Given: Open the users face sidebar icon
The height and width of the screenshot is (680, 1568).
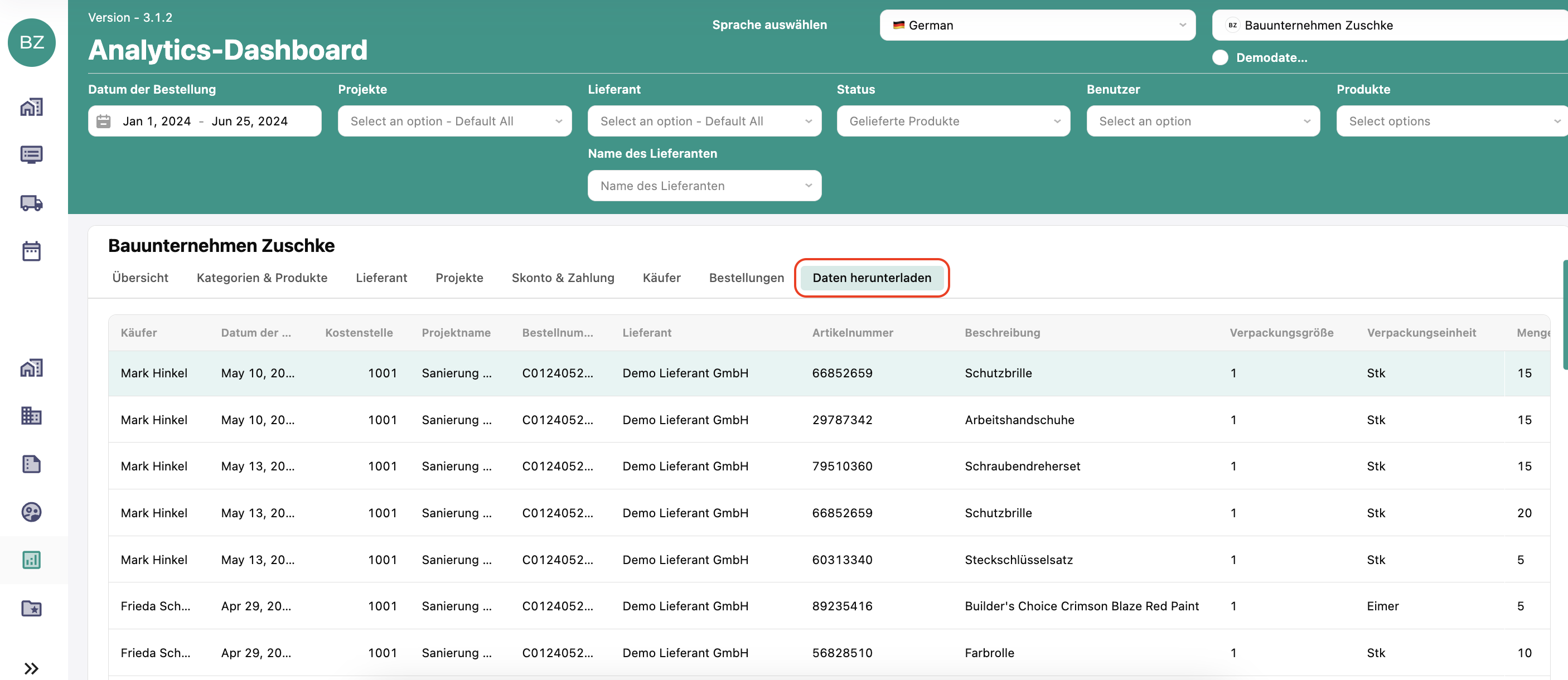Looking at the screenshot, I should click(x=32, y=512).
